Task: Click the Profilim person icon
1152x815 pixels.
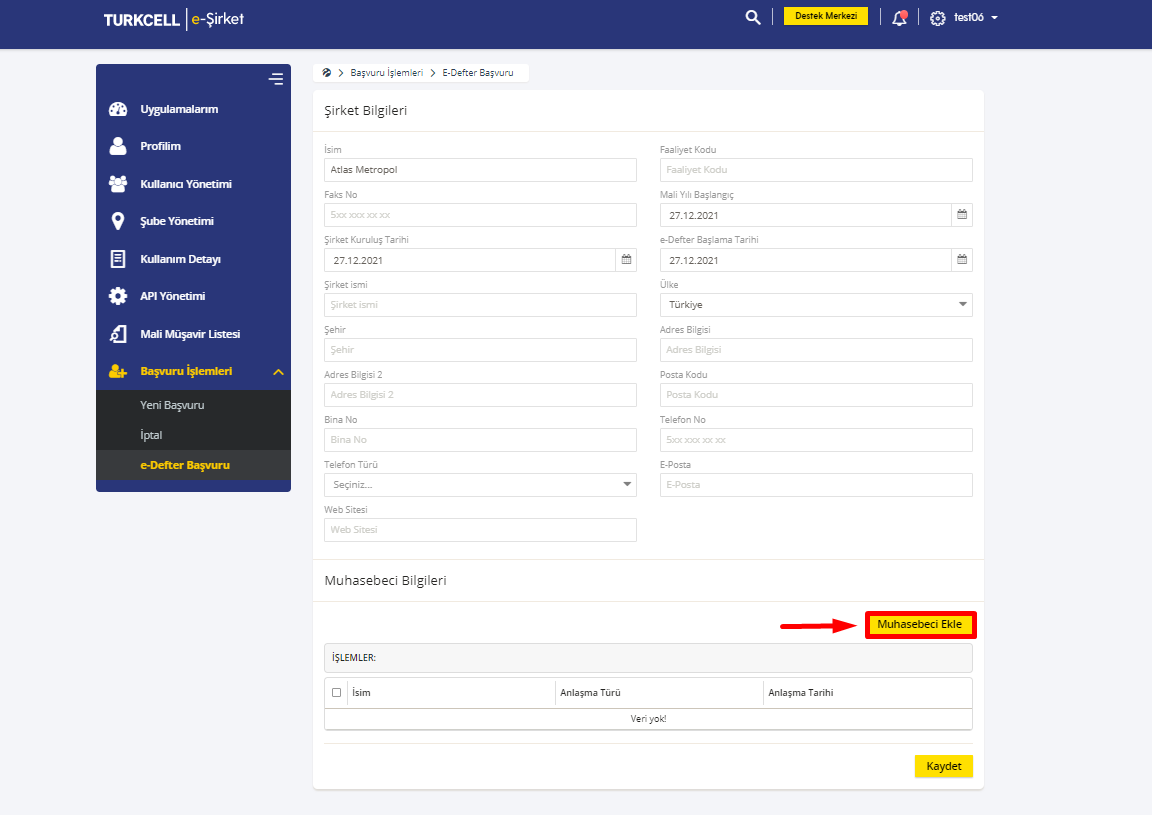Action: click(118, 146)
